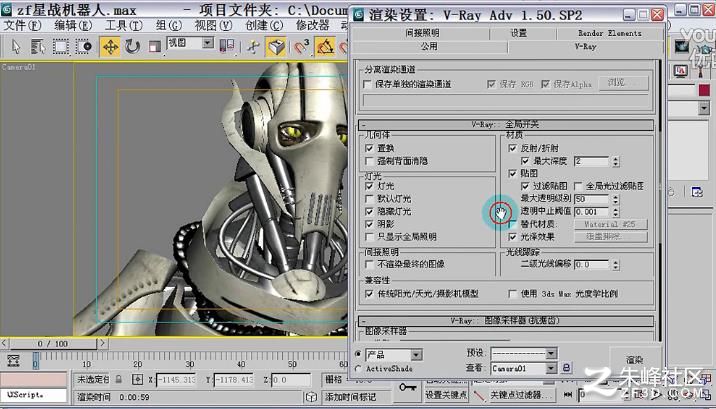Open the 预设 preset dropdown
Screen dimensions: 716x409
pyautogui.click(x=552, y=354)
